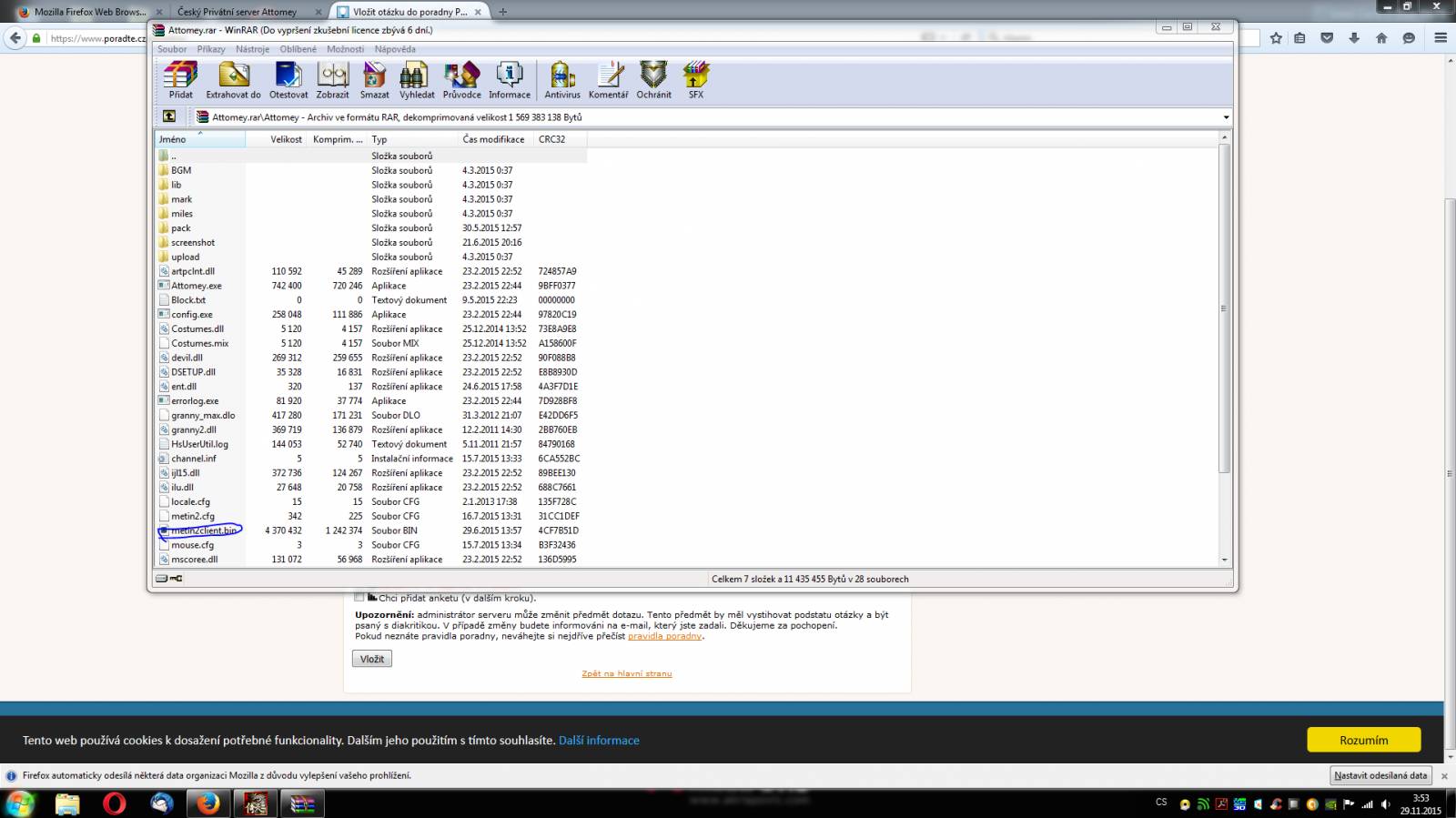Run the Antivirus toolbar icon
Image resolution: width=1456 pixels, height=818 pixels.
(x=562, y=80)
